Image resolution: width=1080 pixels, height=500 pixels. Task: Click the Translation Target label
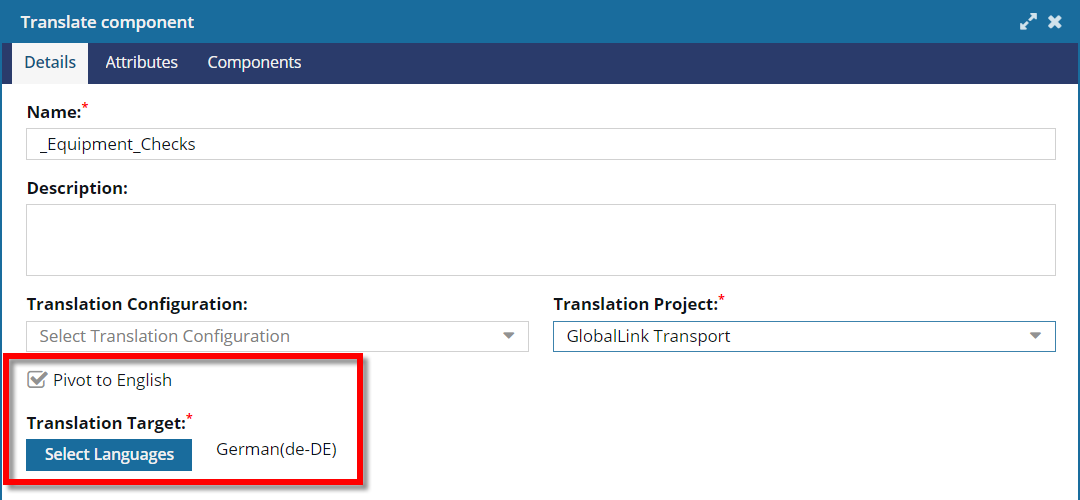coord(107,424)
